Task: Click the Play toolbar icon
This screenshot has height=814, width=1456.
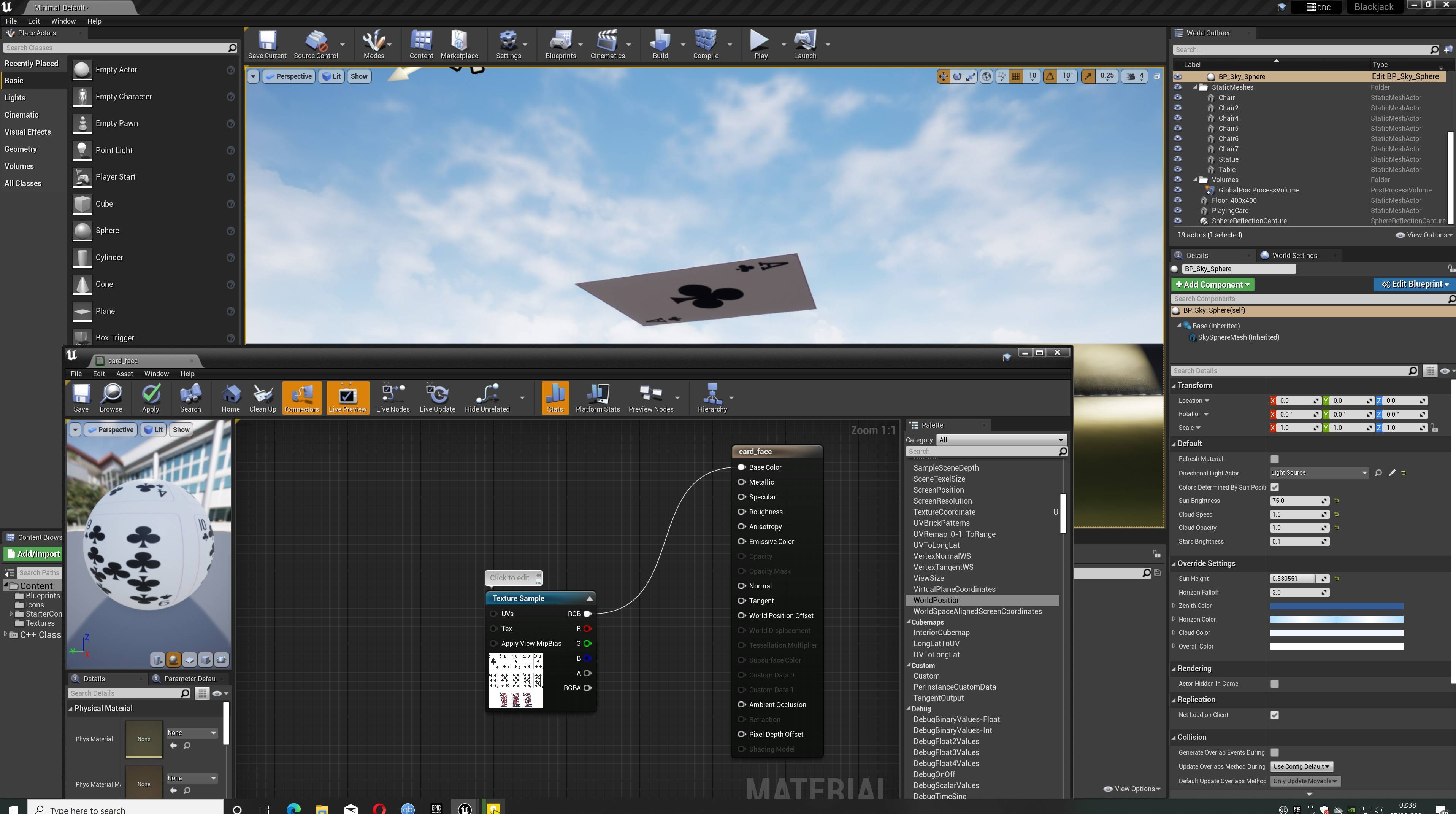Action: 760,45
